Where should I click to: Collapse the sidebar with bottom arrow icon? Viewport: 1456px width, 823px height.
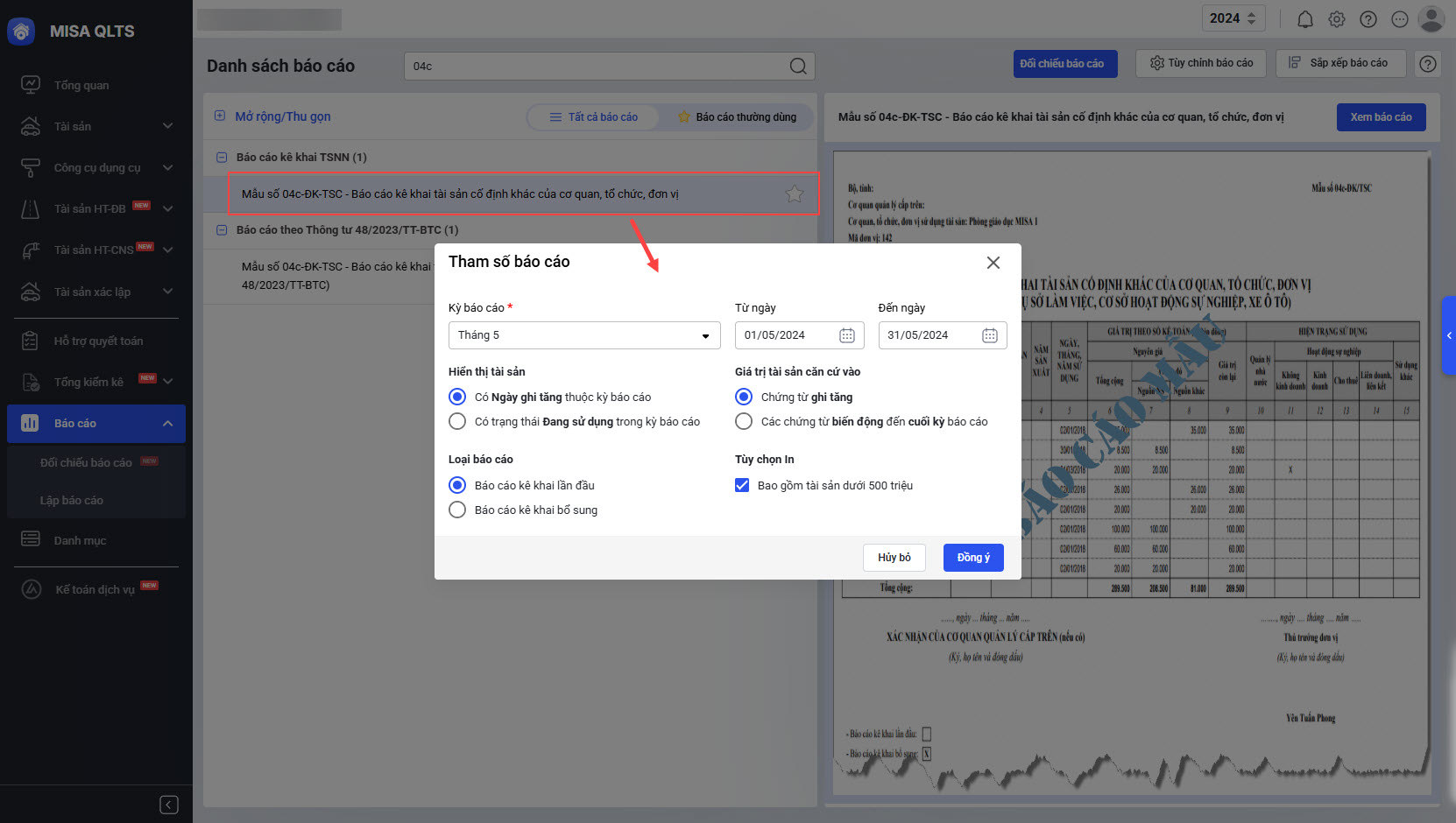pyautogui.click(x=169, y=805)
